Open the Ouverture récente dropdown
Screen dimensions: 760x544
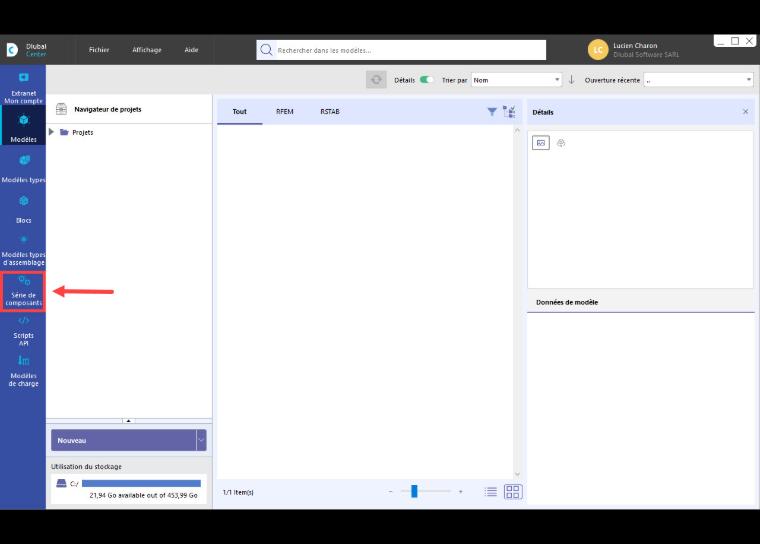(698, 80)
